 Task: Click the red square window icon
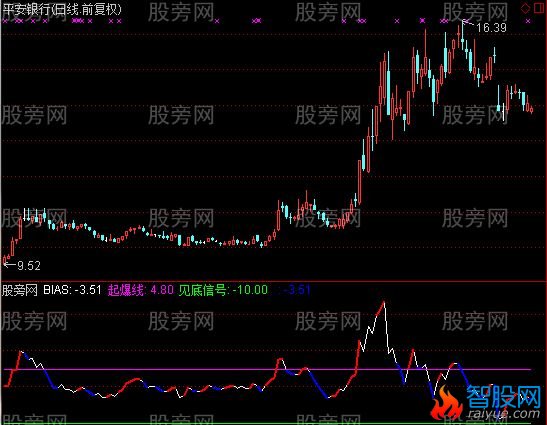[539, 8]
